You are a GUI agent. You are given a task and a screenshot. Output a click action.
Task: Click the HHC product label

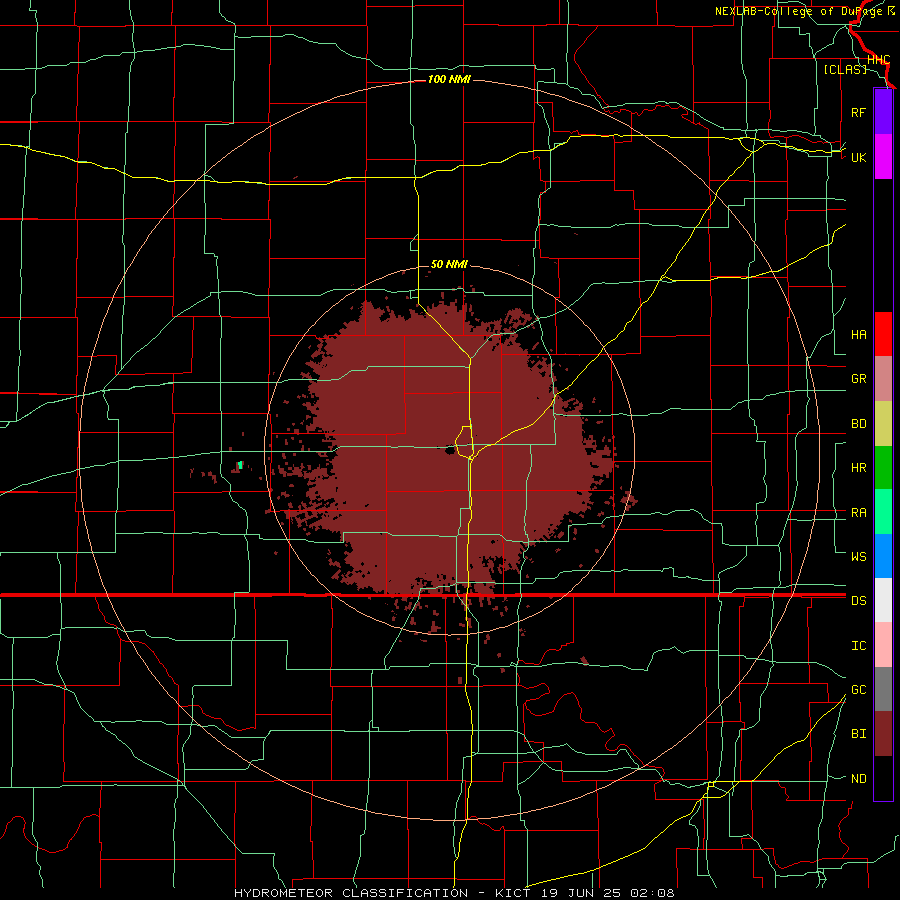879,60
